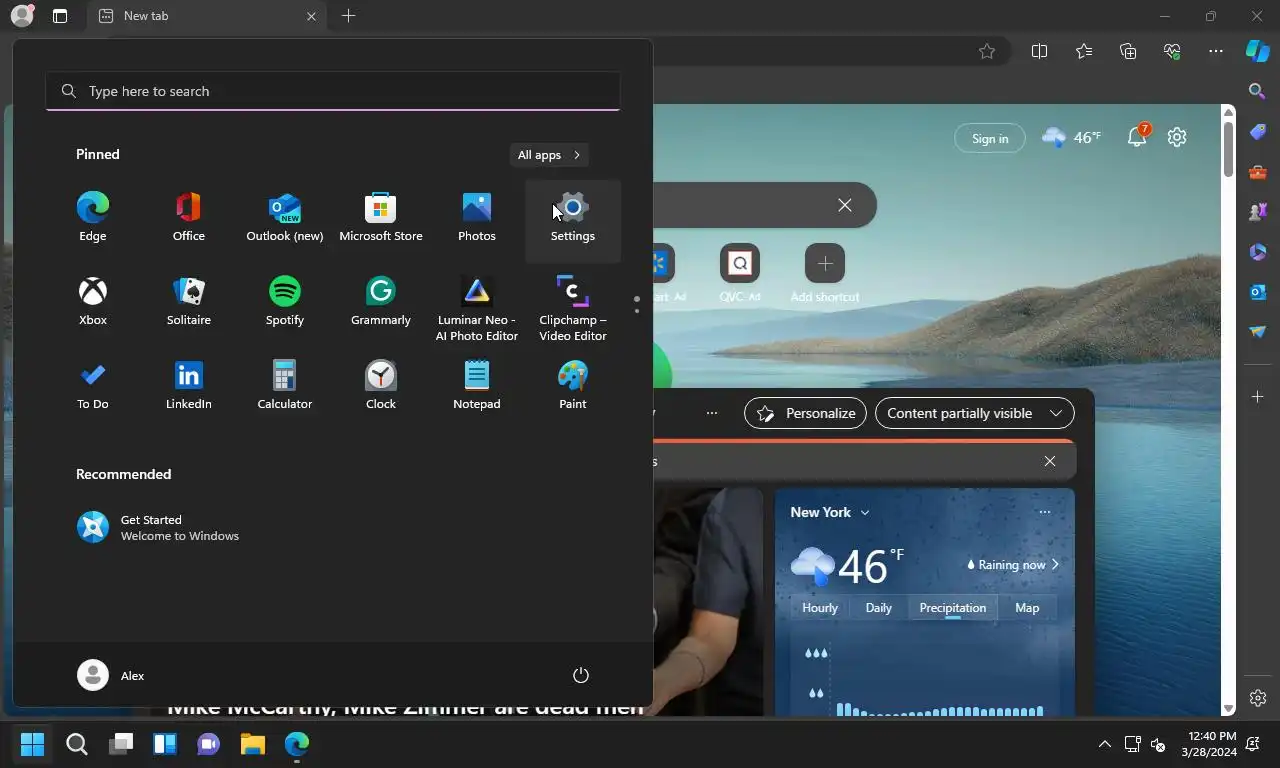Open the Grammarly pinned app

pos(381,303)
